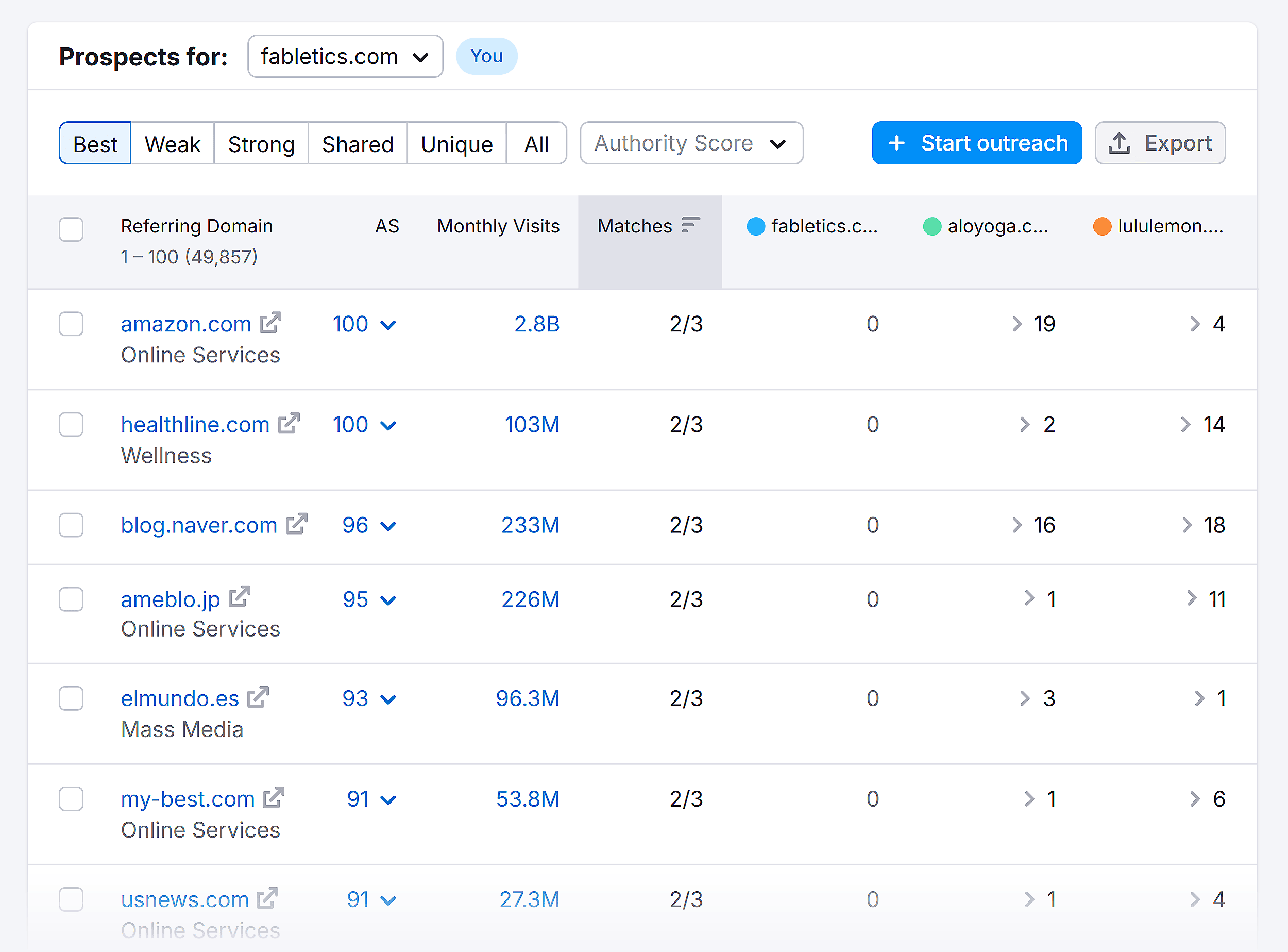This screenshot has height=952, width=1288.
Task: Check the amazon.com row checkbox
Action: (x=71, y=324)
